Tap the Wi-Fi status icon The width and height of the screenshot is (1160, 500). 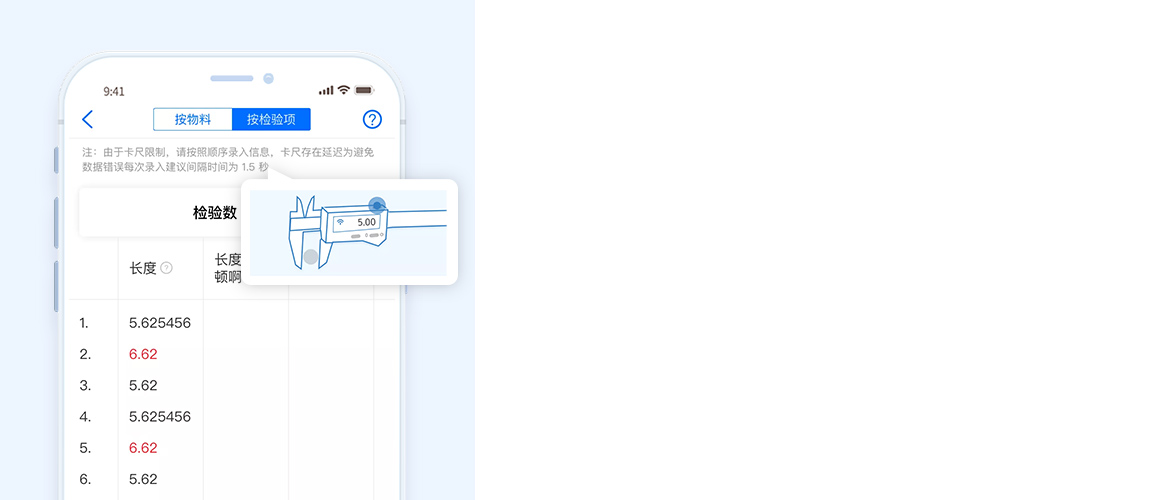point(343,90)
